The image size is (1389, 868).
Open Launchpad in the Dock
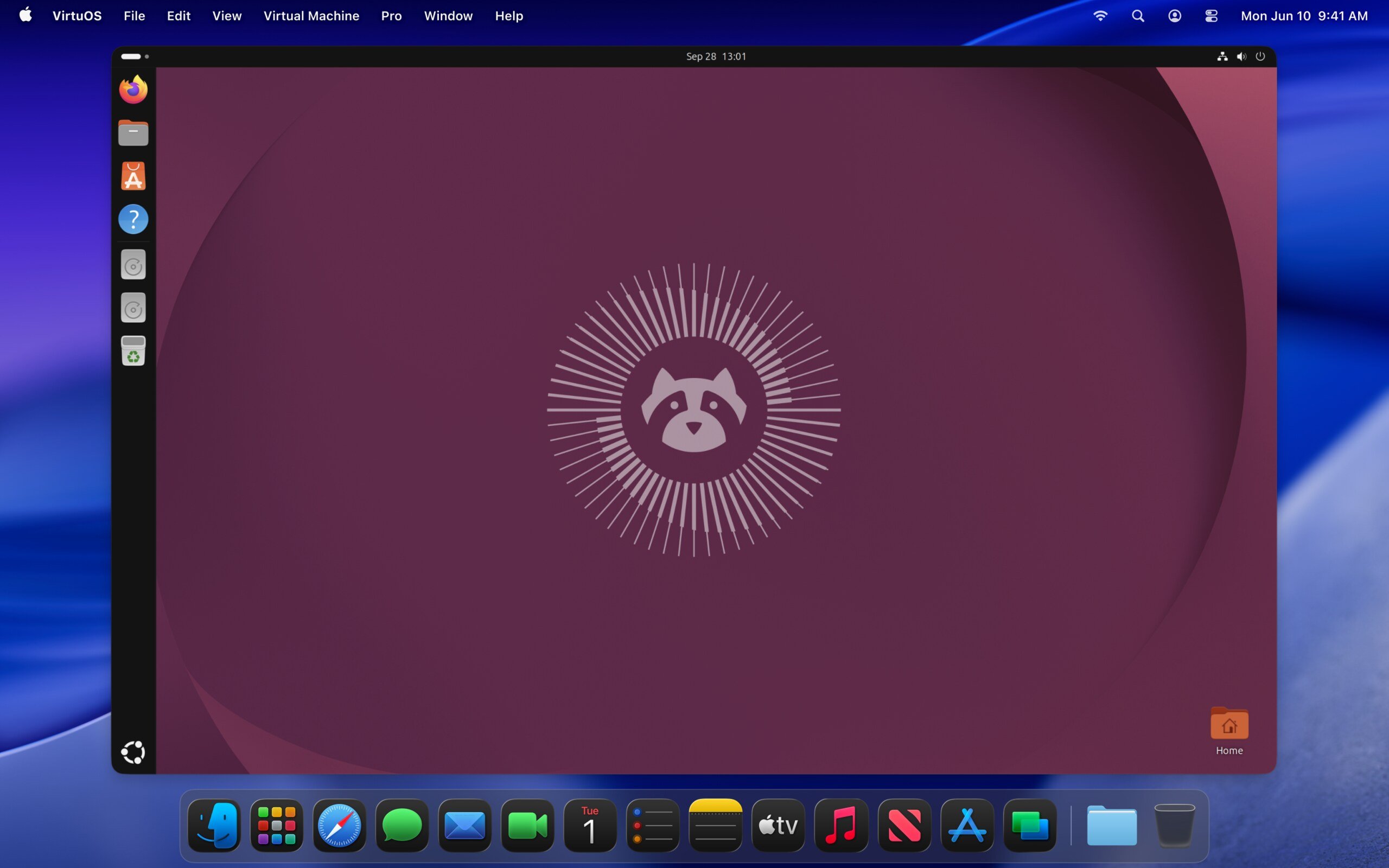pos(277,826)
